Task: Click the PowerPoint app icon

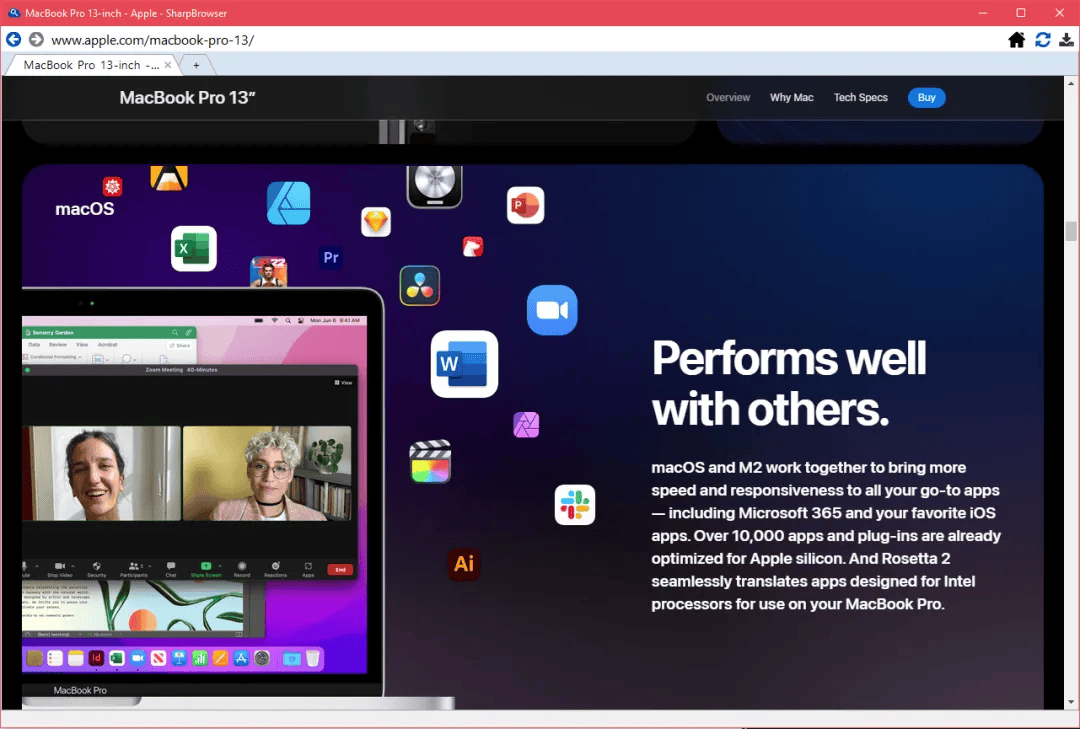Action: pyautogui.click(x=525, y=206)
